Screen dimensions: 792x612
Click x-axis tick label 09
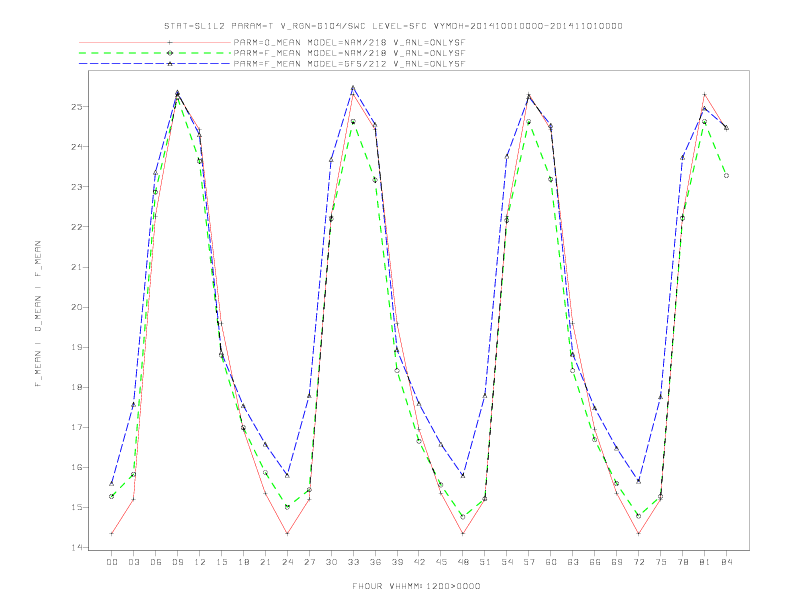(x=177, y=562)
